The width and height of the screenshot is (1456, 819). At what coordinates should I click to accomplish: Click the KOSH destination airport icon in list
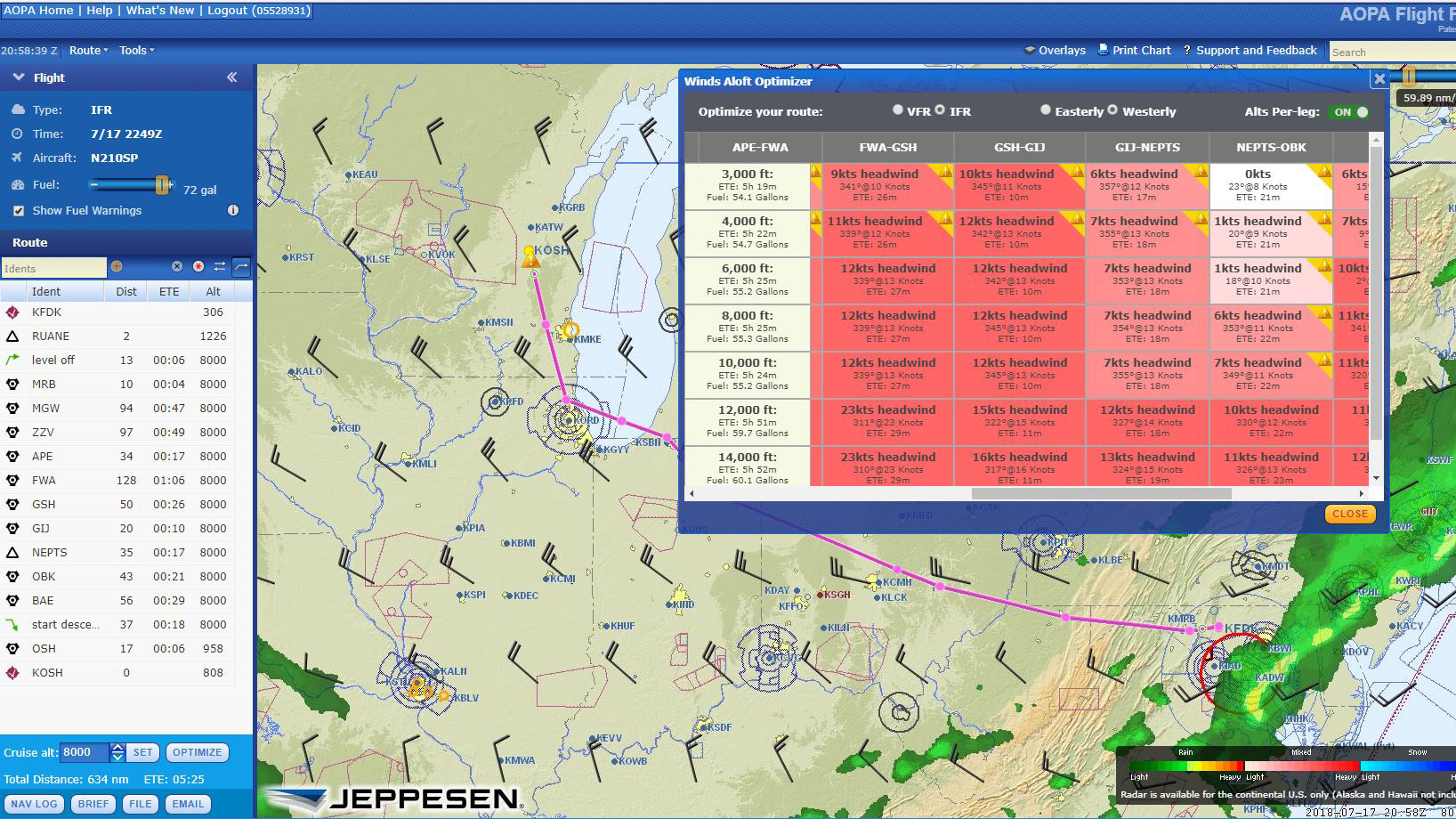pyautogui.click(x=12, y=673)
